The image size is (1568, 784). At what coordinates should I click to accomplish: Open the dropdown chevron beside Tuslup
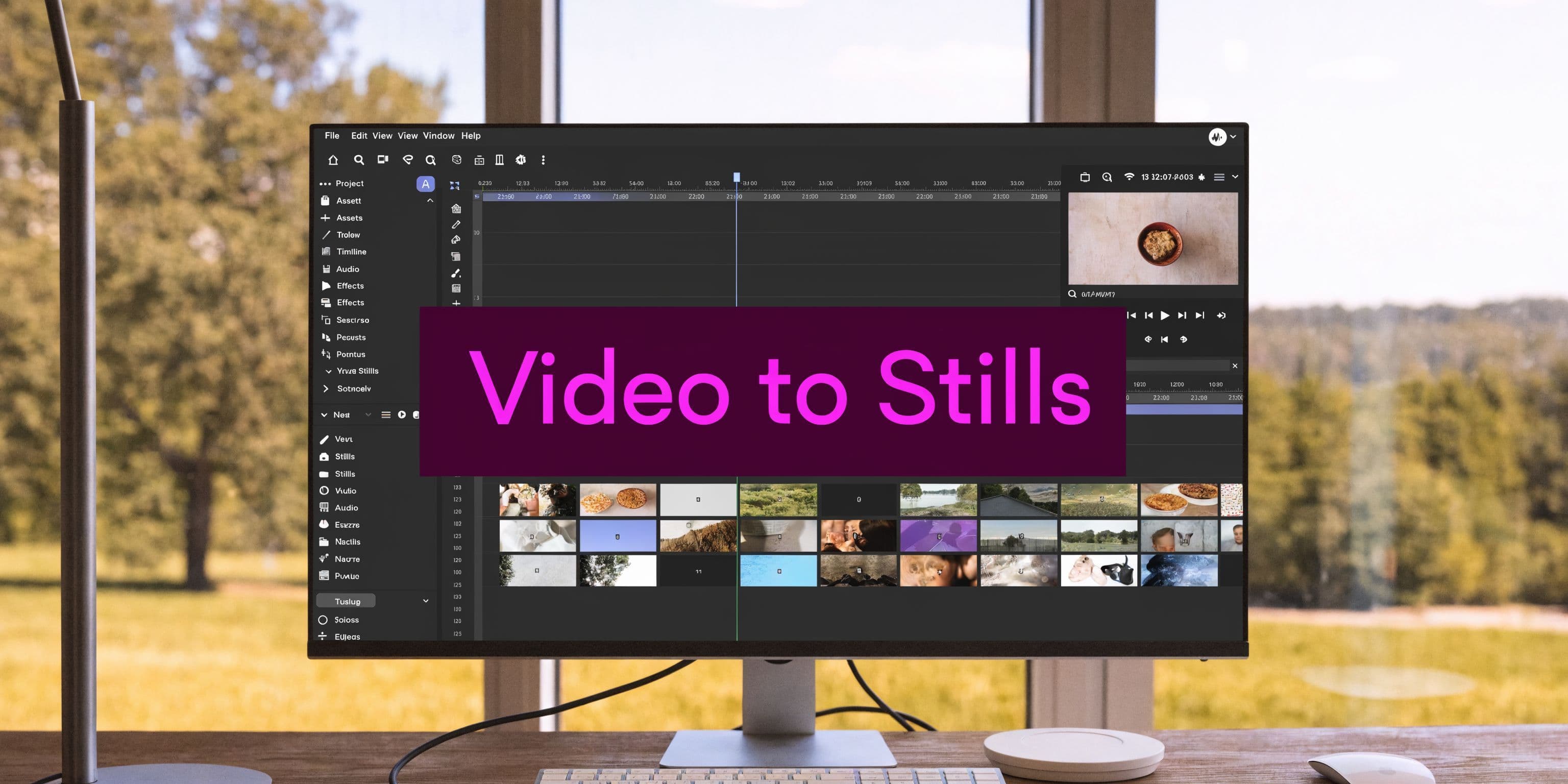(426, 601)
